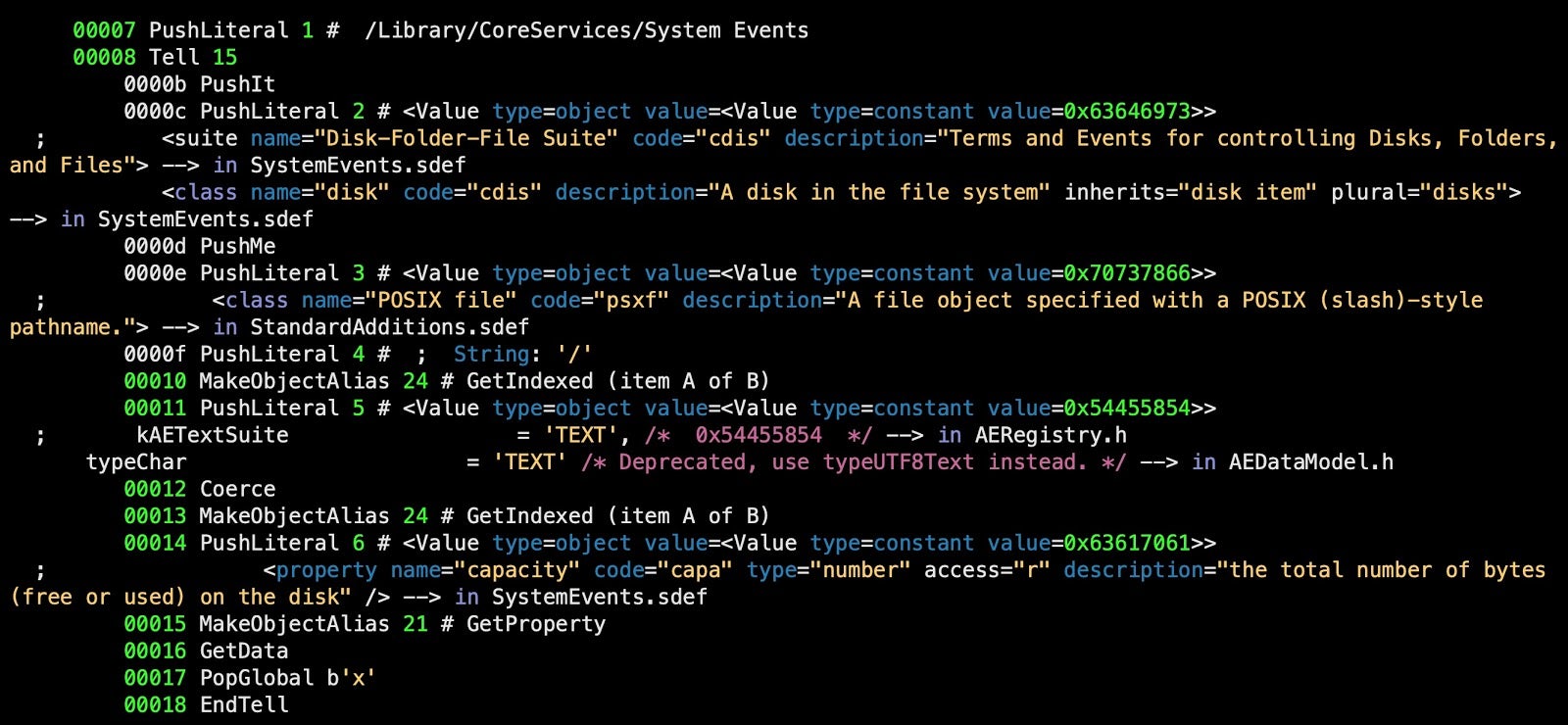Click the PushMe opcode
Image resolution: width=1568 pixels, height=725 pixels.
237,246
